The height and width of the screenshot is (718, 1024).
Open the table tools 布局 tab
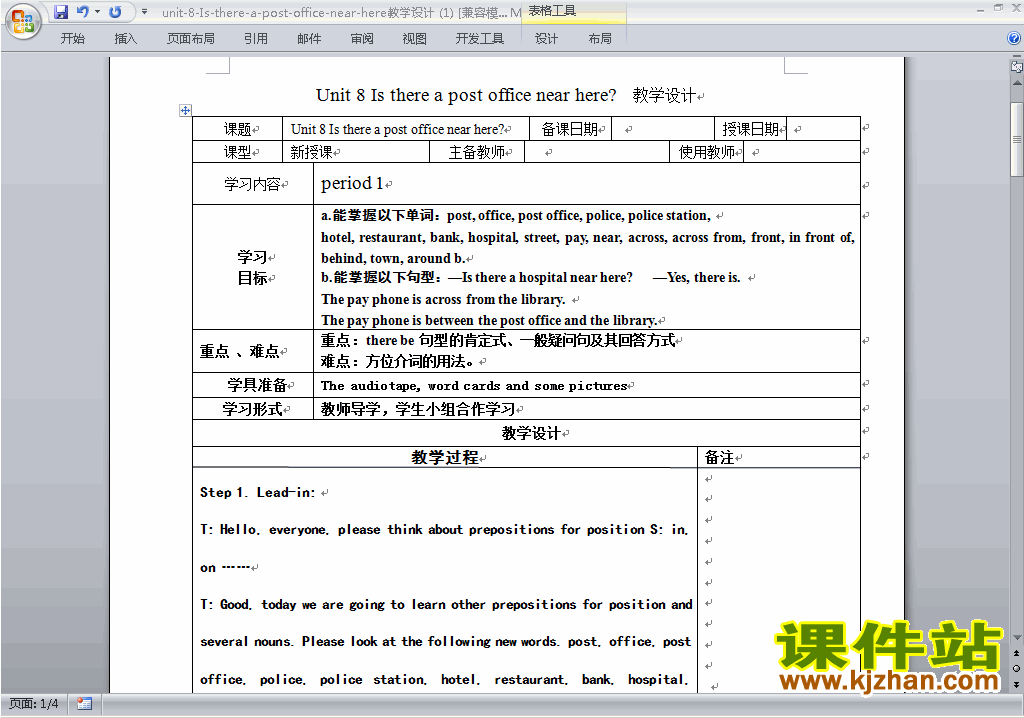600,39
